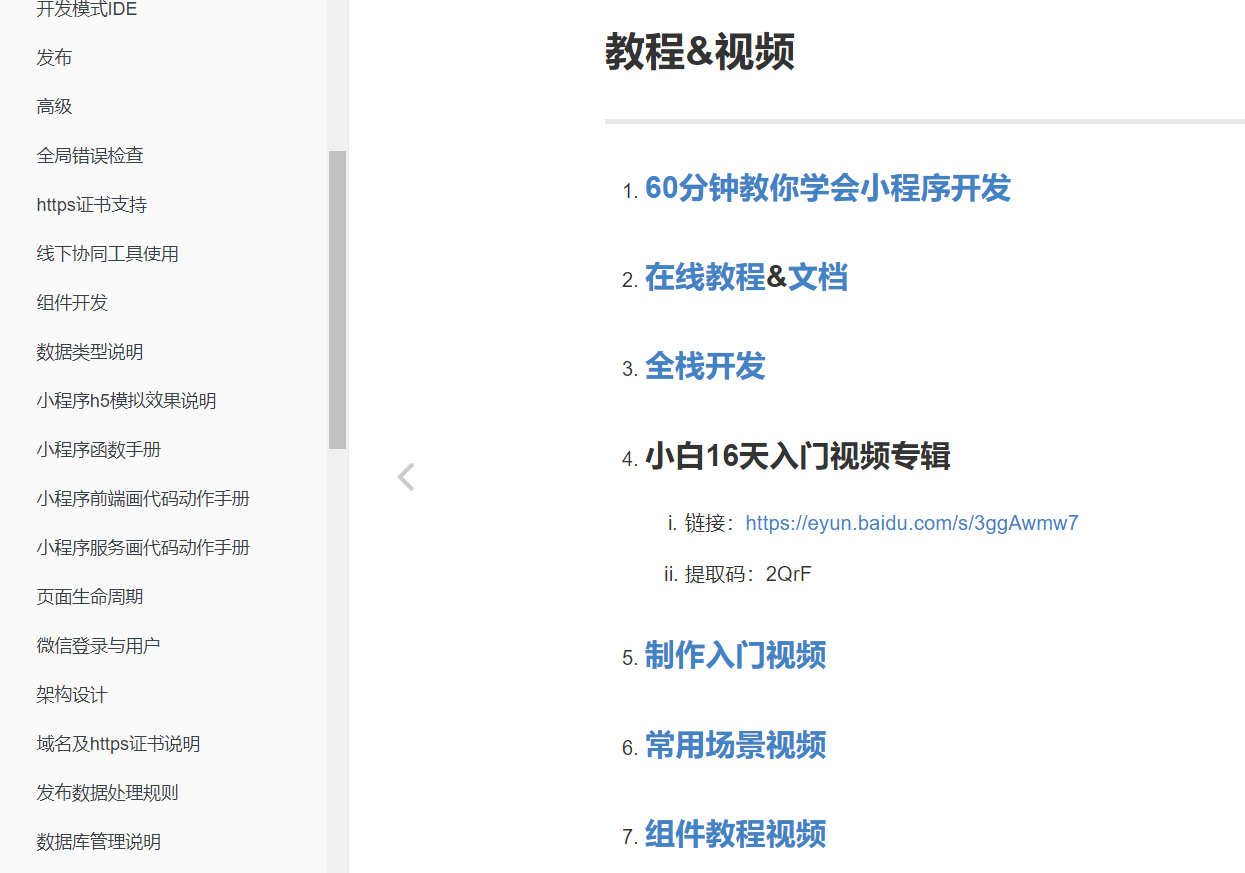The height and width of the screenshot is (873, 1245).
Task: Open https证书支持 sidebar entry
Action: pos(91,205)
